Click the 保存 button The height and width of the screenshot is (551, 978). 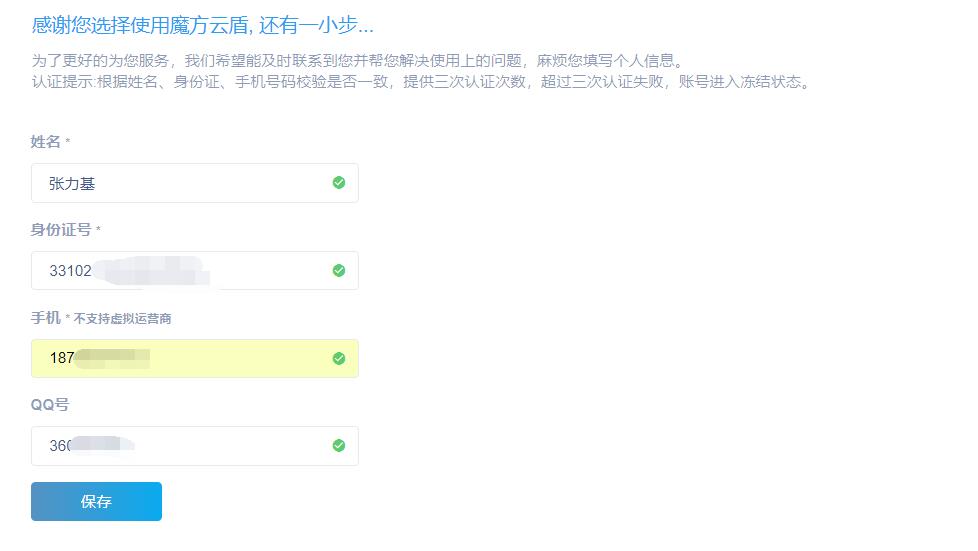96,501
